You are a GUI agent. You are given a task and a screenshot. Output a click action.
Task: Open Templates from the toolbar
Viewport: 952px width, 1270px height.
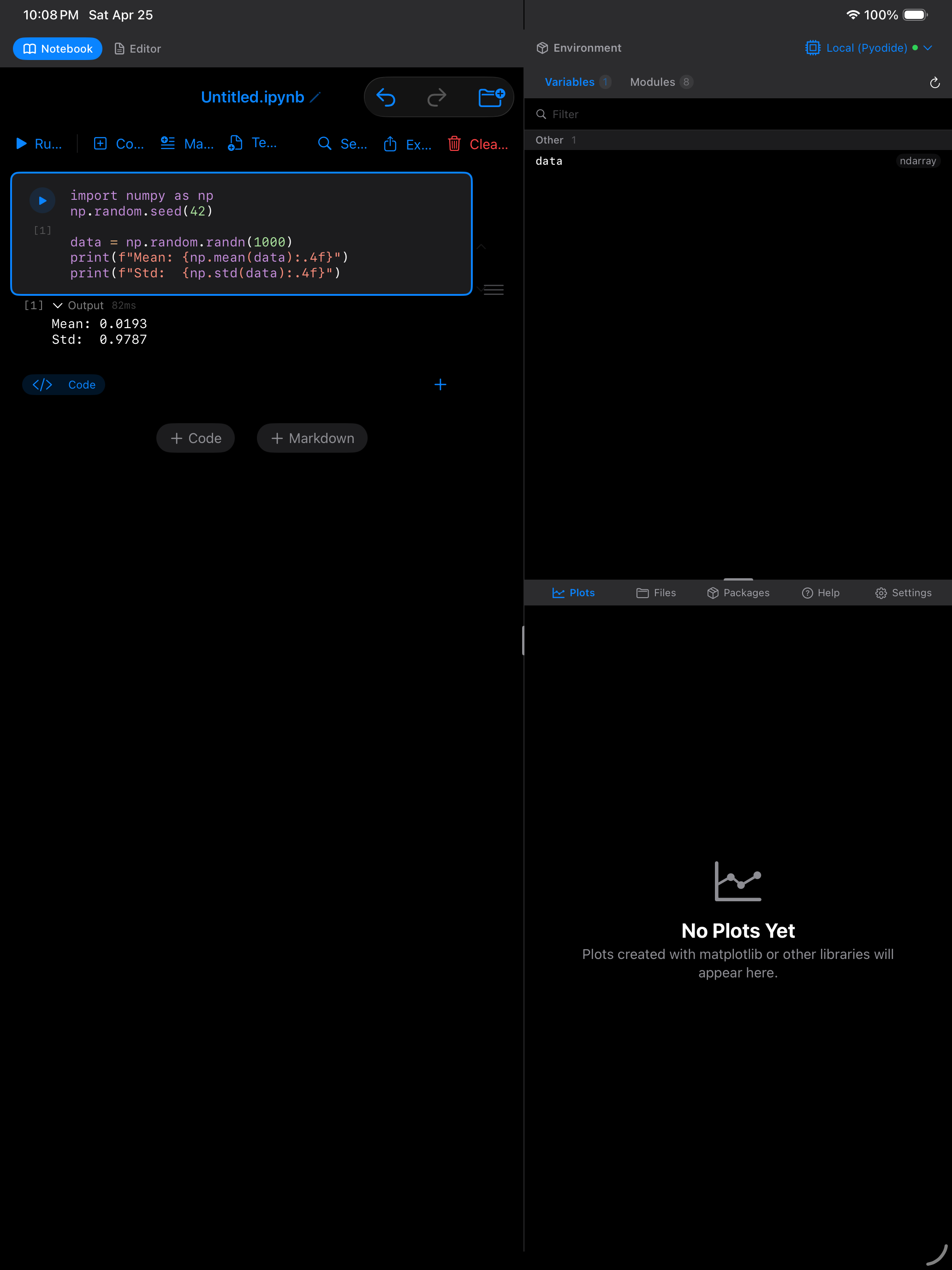click(252, 144)
